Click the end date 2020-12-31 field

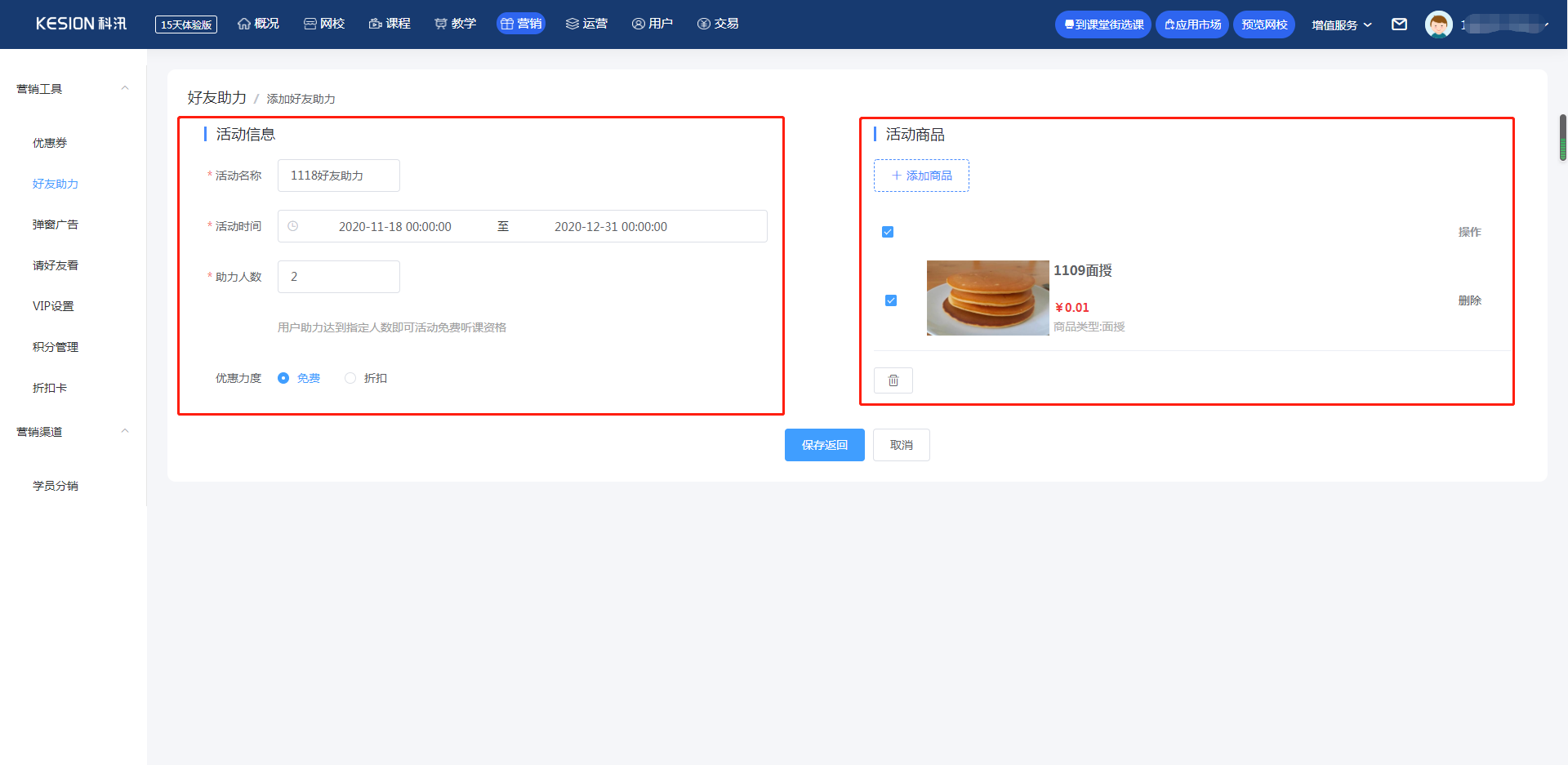[611, 226]
